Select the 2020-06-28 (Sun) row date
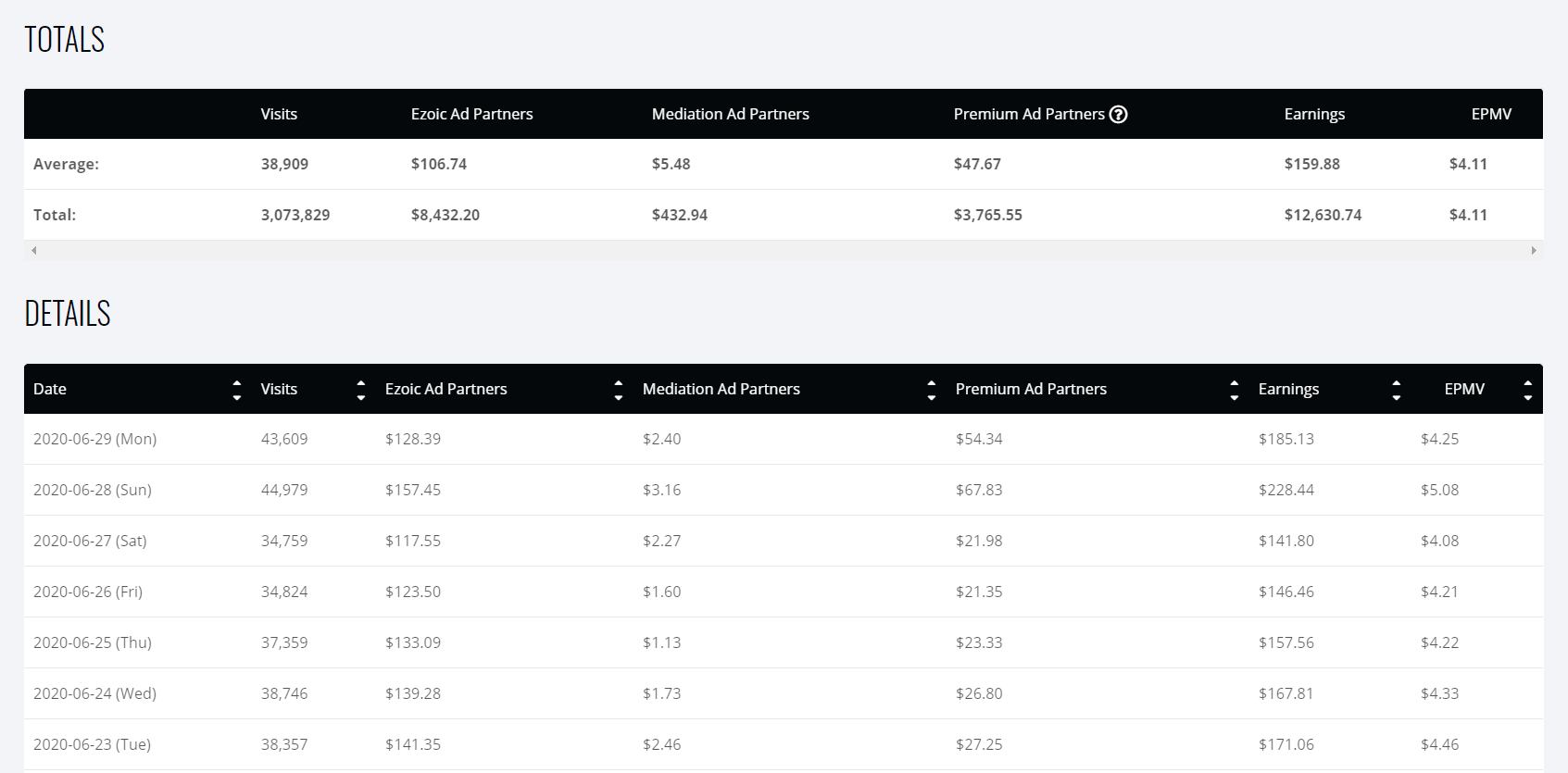Screen dimensions: 1568x773 [x=93, y=490]
